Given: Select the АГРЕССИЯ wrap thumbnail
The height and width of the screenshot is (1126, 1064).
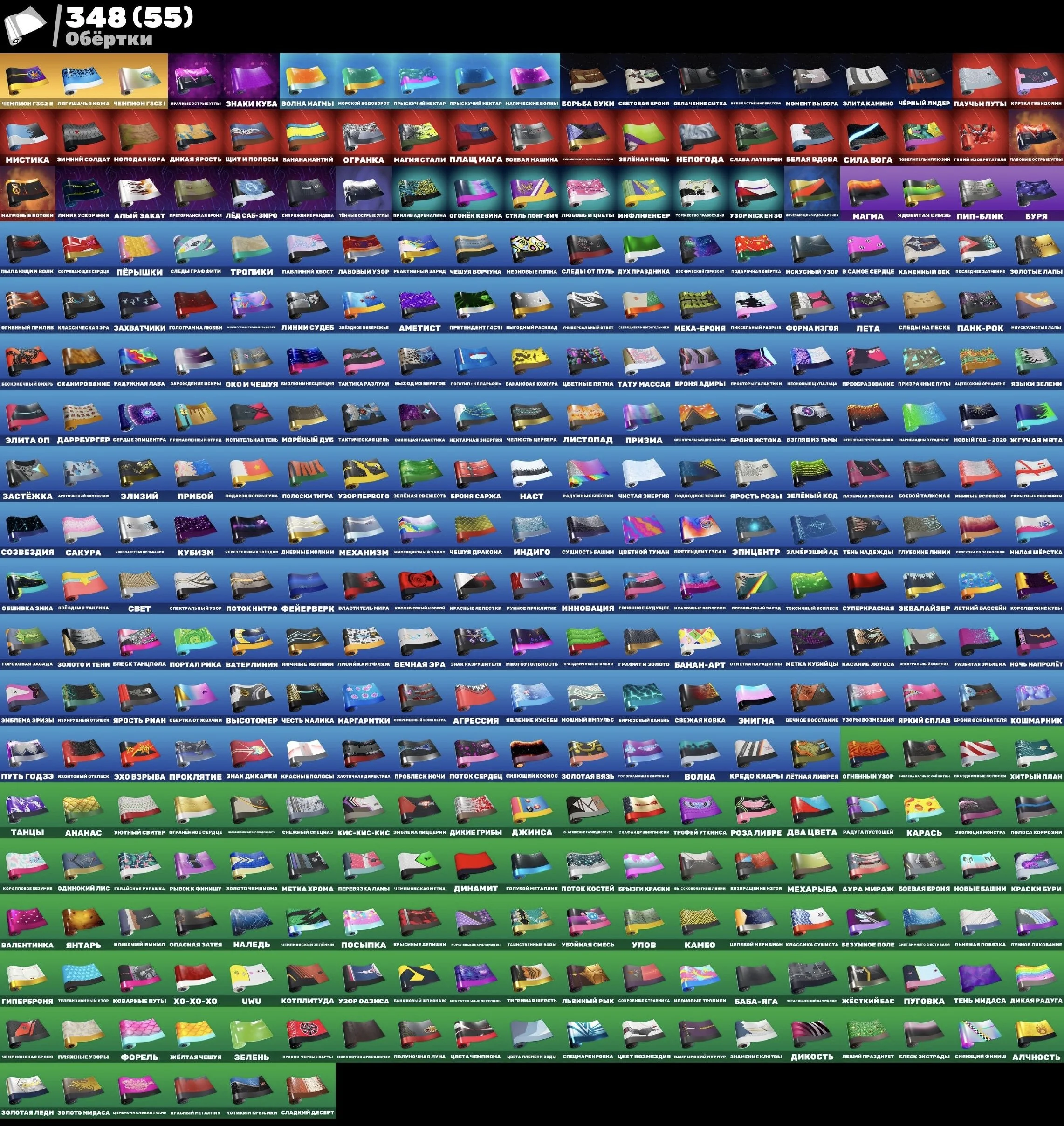Looking at the screenshot, I should click(475, 697).
